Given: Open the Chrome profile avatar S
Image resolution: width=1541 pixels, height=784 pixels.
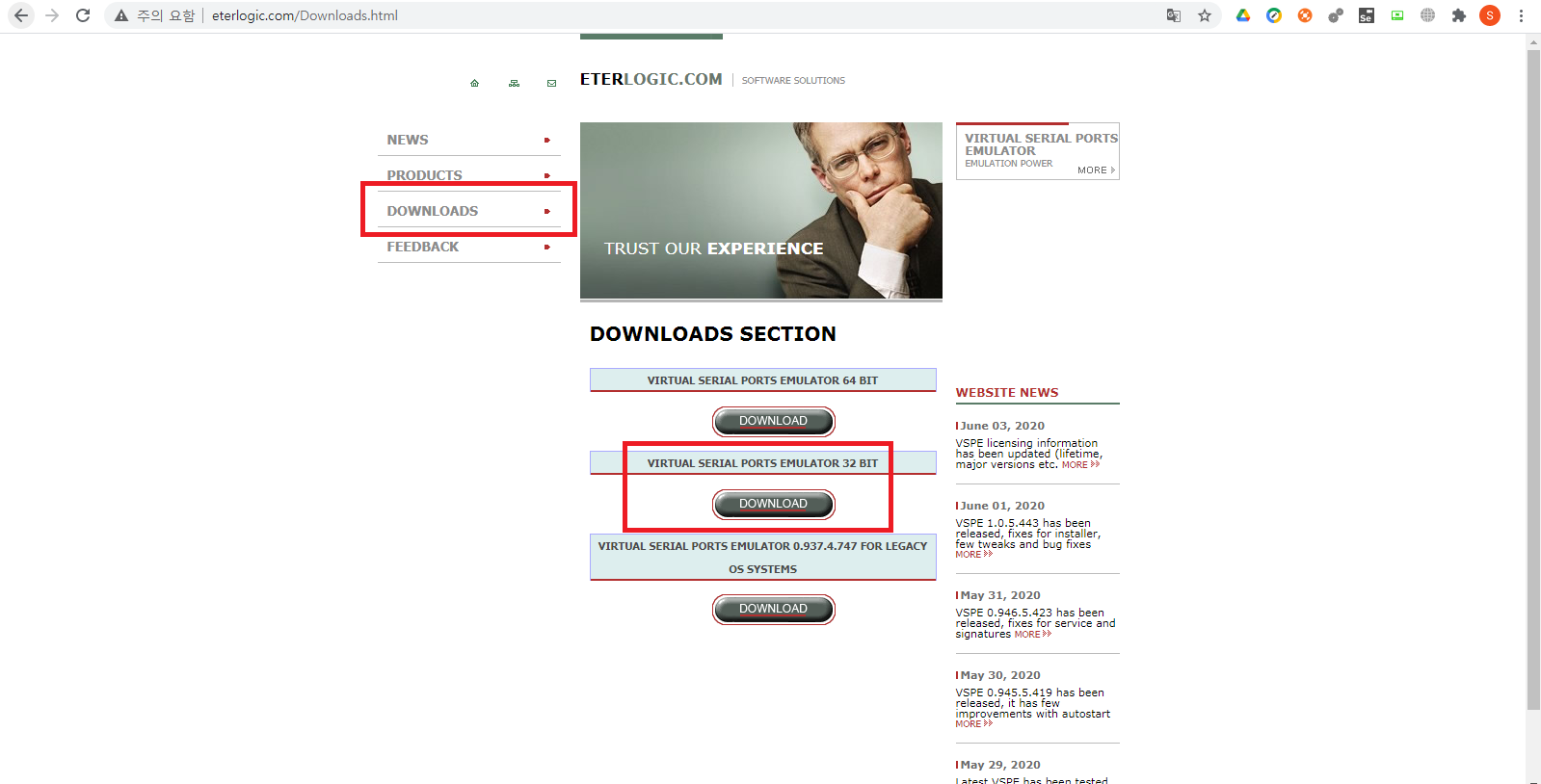Looking at the screenshot, I should pyautogui.click(x=1490, y=15).
